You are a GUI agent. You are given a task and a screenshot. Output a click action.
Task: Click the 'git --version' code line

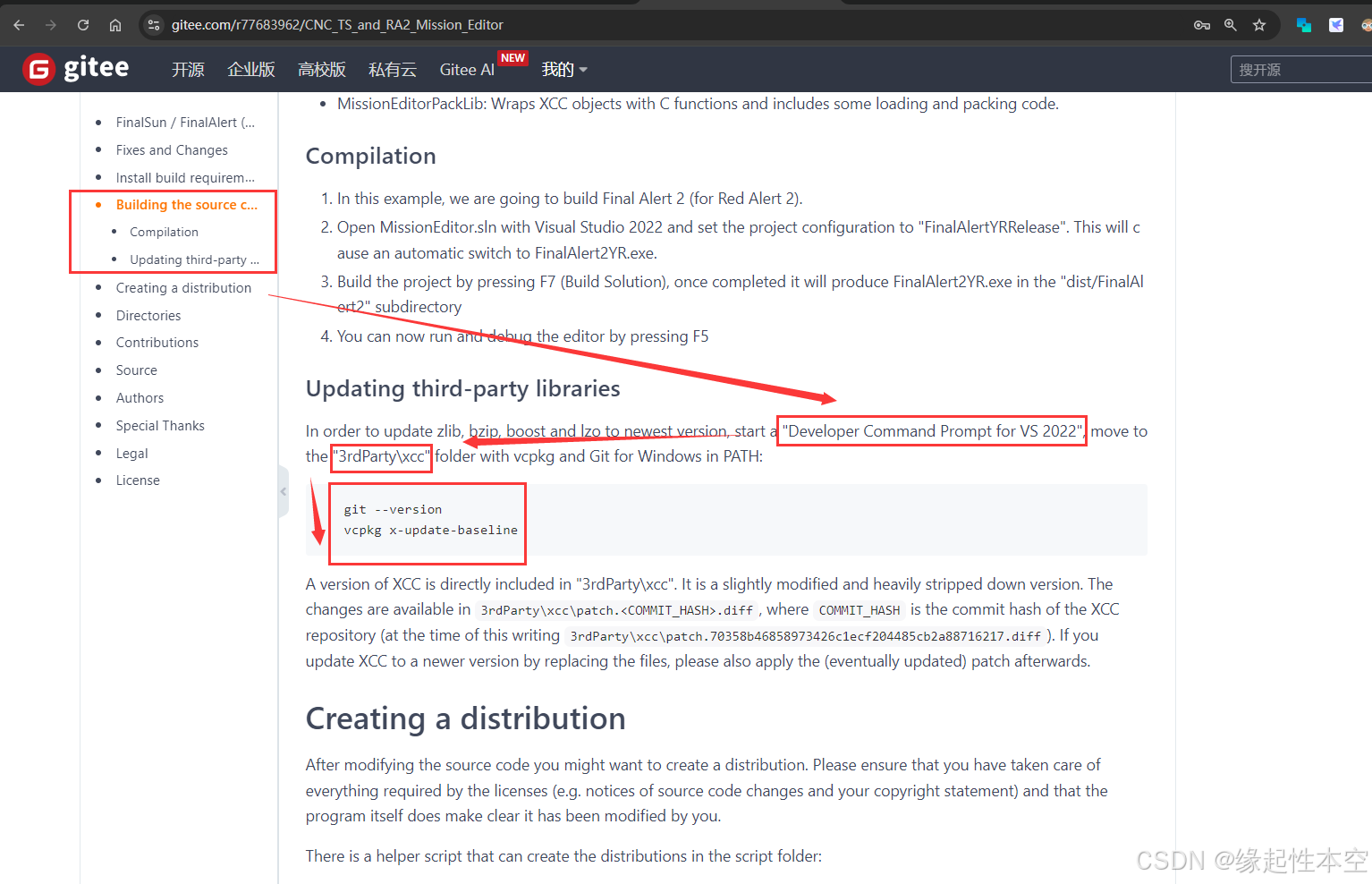[393, 509]
